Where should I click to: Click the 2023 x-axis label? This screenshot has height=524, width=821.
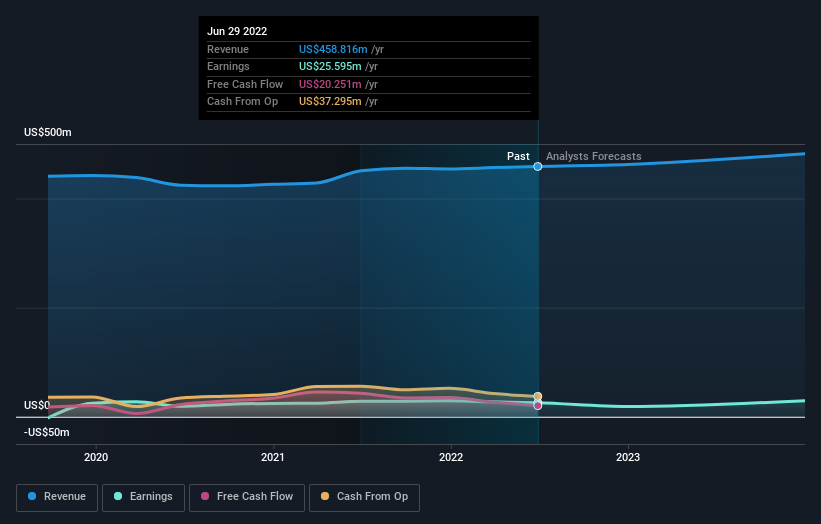point(628,457)
